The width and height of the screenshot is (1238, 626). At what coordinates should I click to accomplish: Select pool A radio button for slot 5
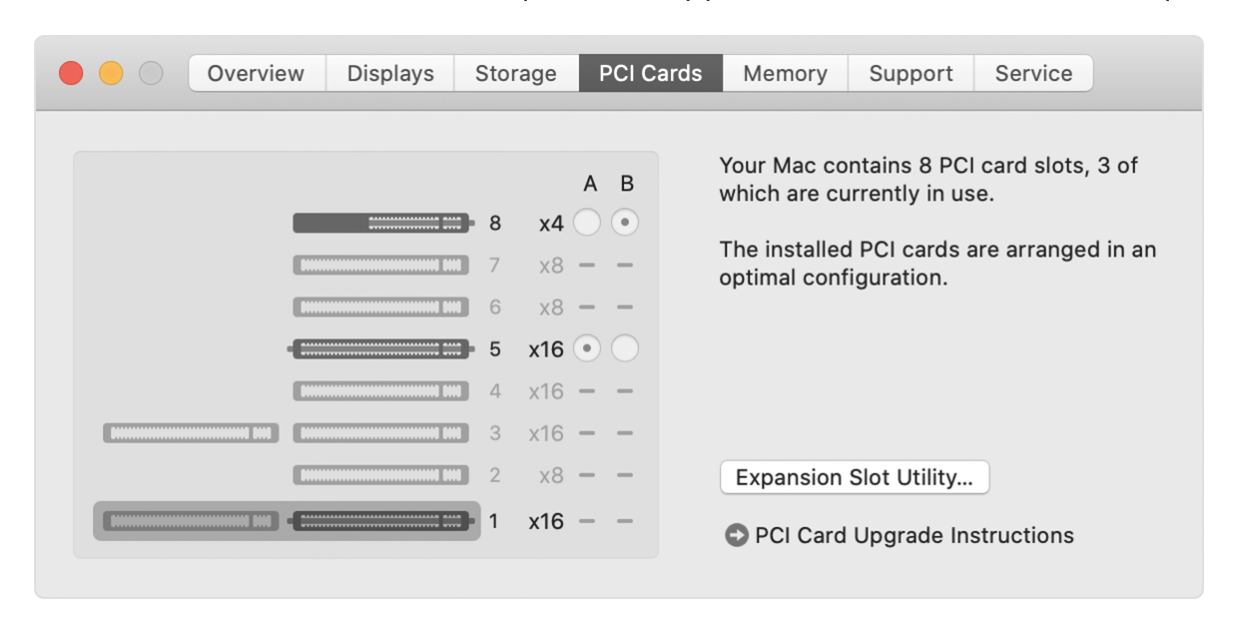[x=587, y=349]
